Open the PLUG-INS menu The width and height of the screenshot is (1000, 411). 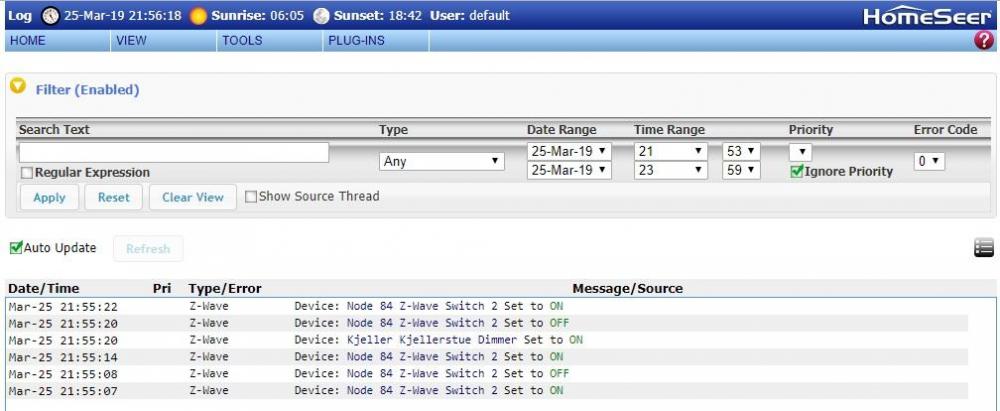point(355,41)
